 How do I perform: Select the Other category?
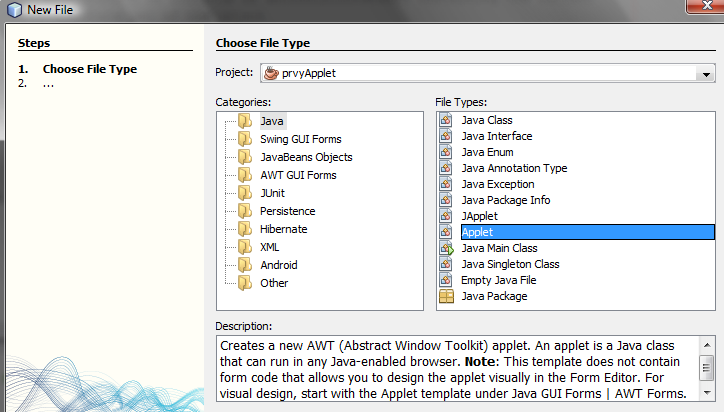click(x=274, y=283)
